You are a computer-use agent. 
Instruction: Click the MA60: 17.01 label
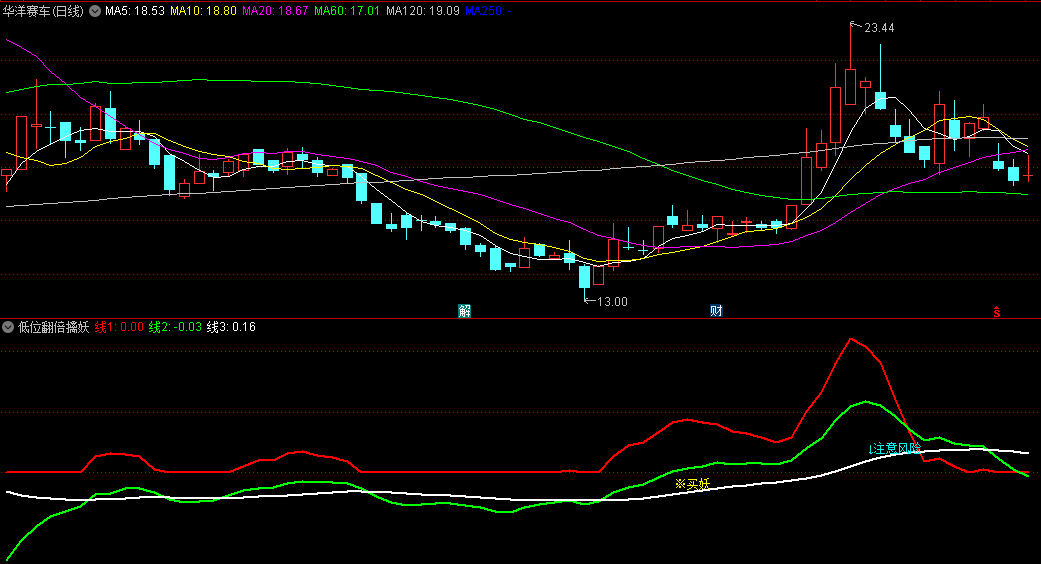[347, 11]
